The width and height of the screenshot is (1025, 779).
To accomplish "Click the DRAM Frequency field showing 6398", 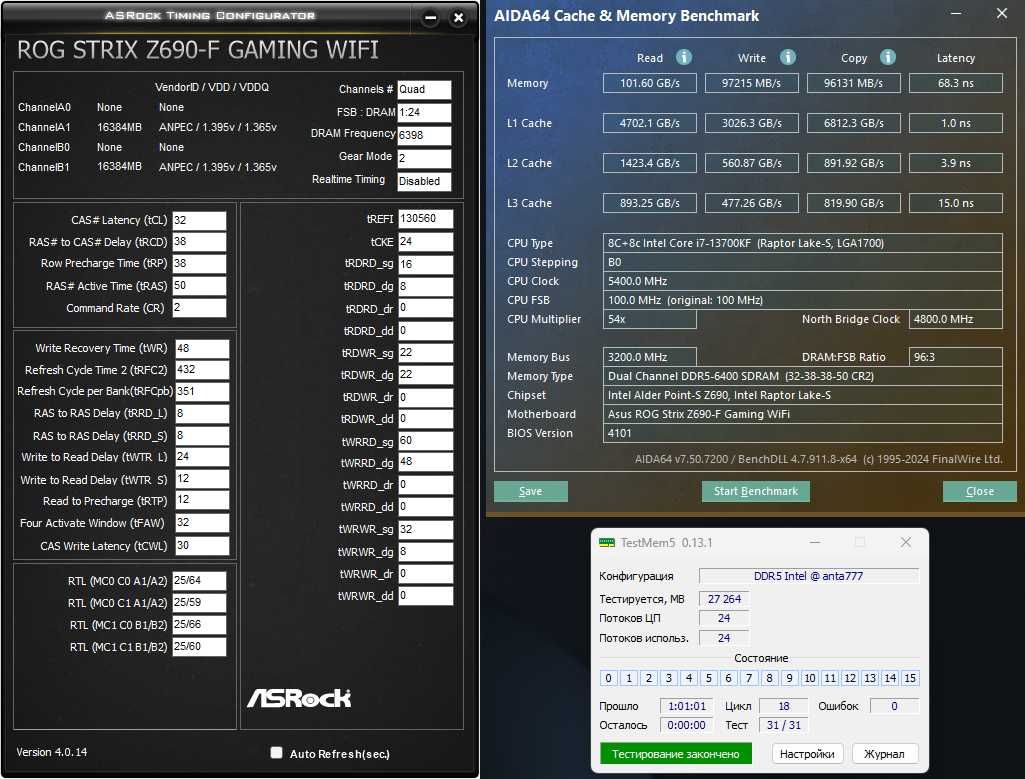I will (x=424, y=135).
